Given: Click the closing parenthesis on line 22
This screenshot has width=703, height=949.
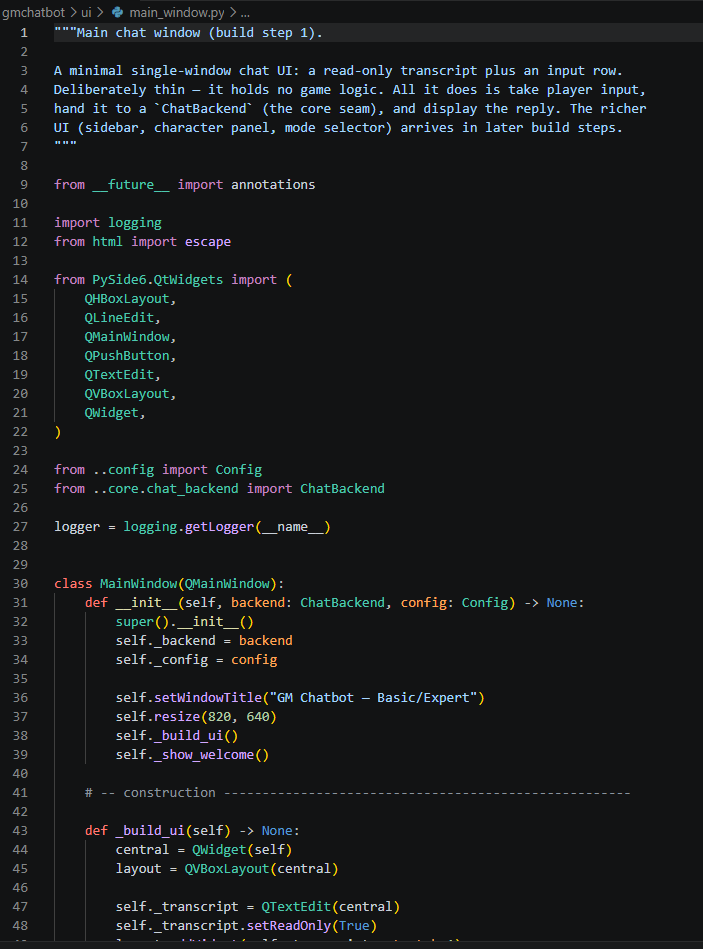Looking at the screenshot, I should click(57, 432).
